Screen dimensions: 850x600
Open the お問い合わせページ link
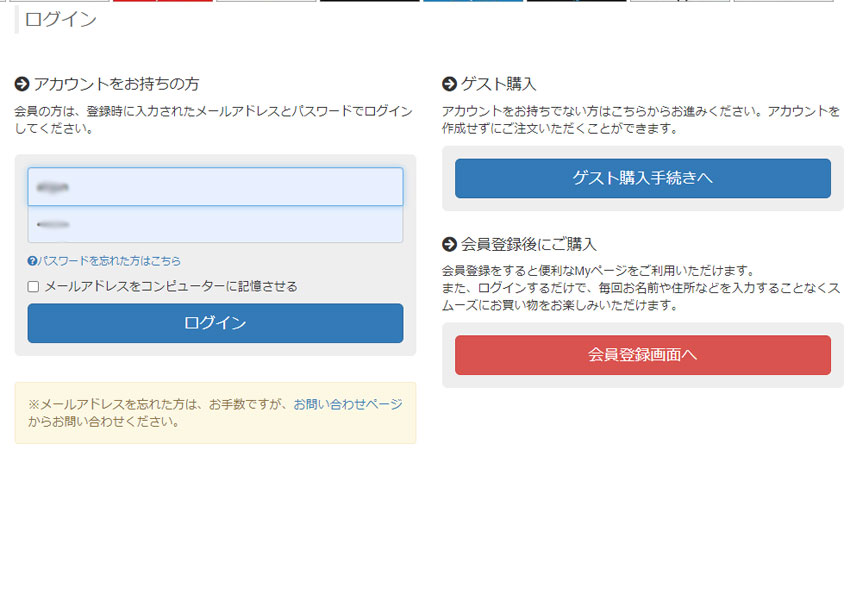347,404
